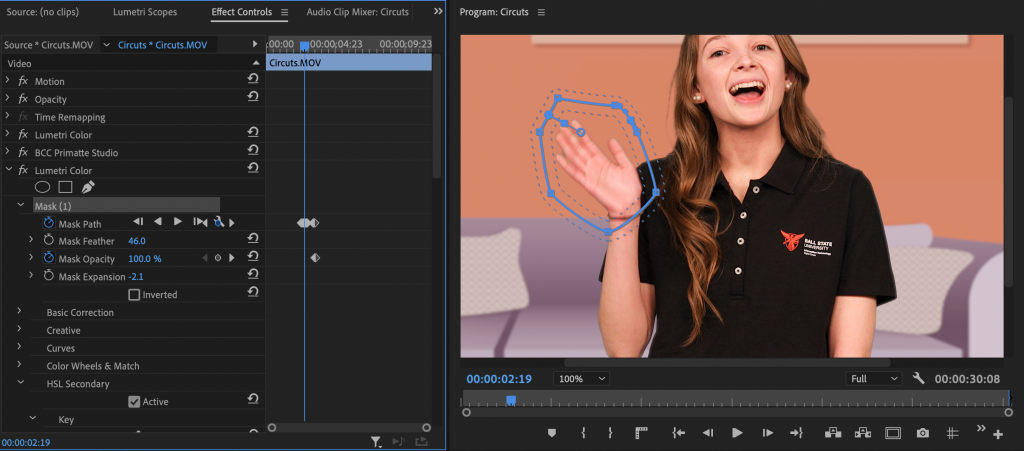Open the Audio Clip Mixer tab
Screen dimensions: 1024x451
coord(357,12)
